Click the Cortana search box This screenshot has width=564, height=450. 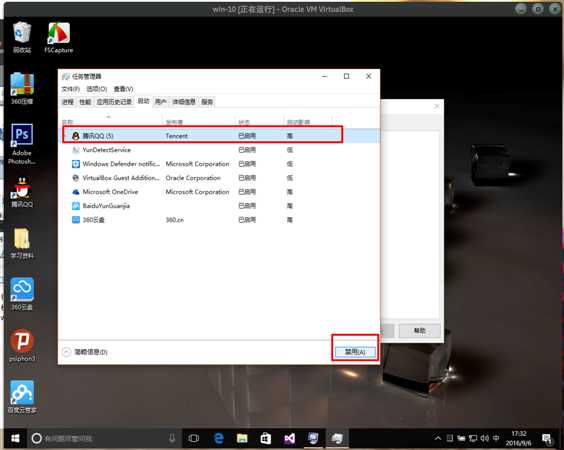[103, 438]
